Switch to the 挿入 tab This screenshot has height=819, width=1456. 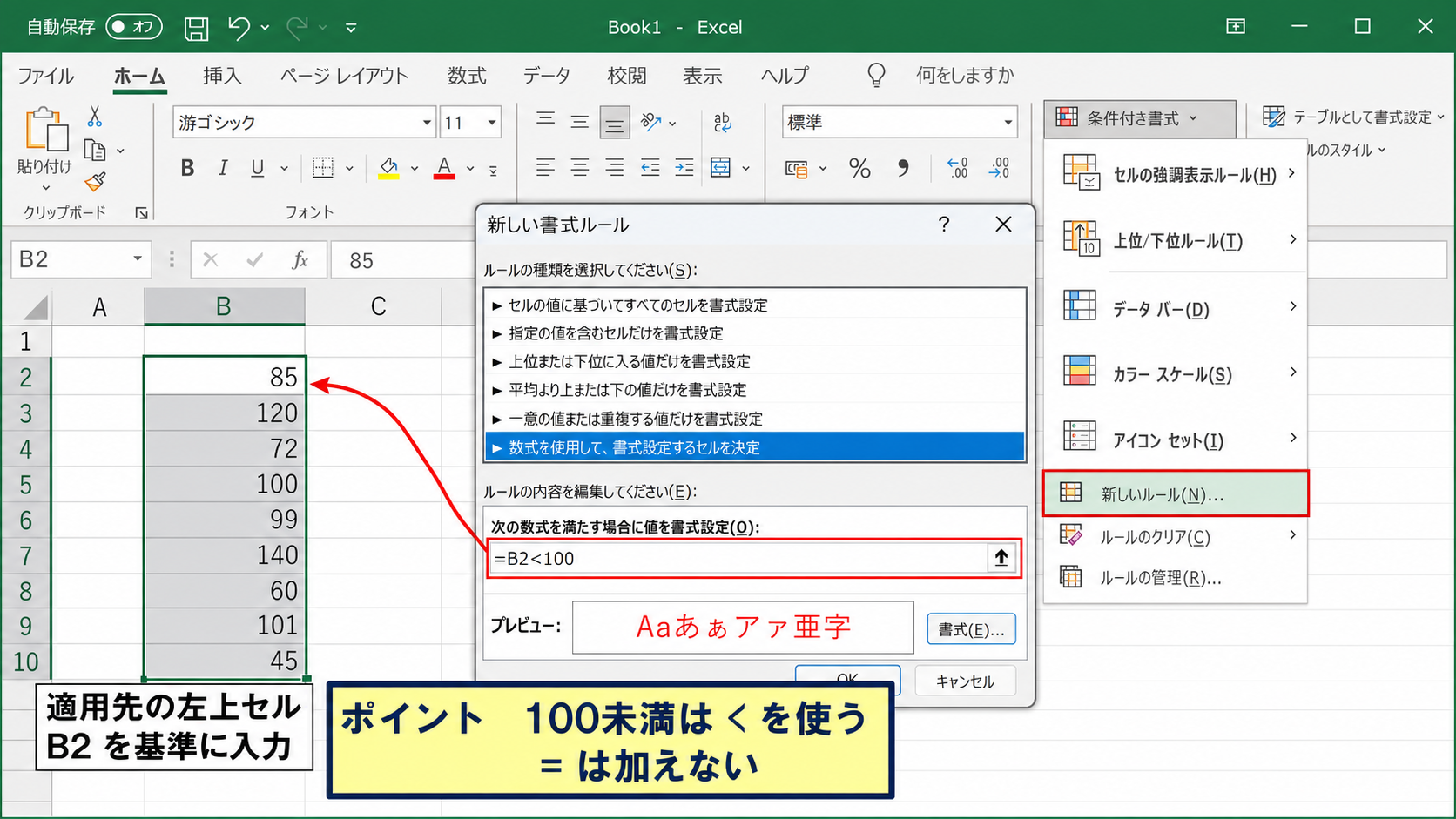[222, 77]
